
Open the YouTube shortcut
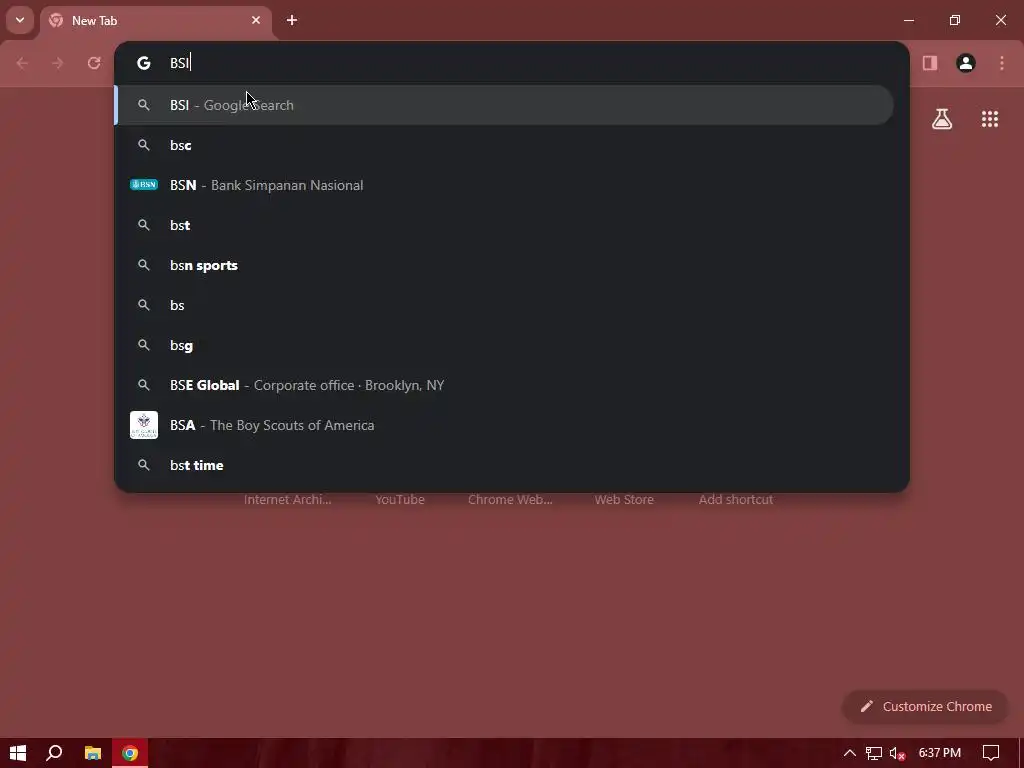point(400,500)
